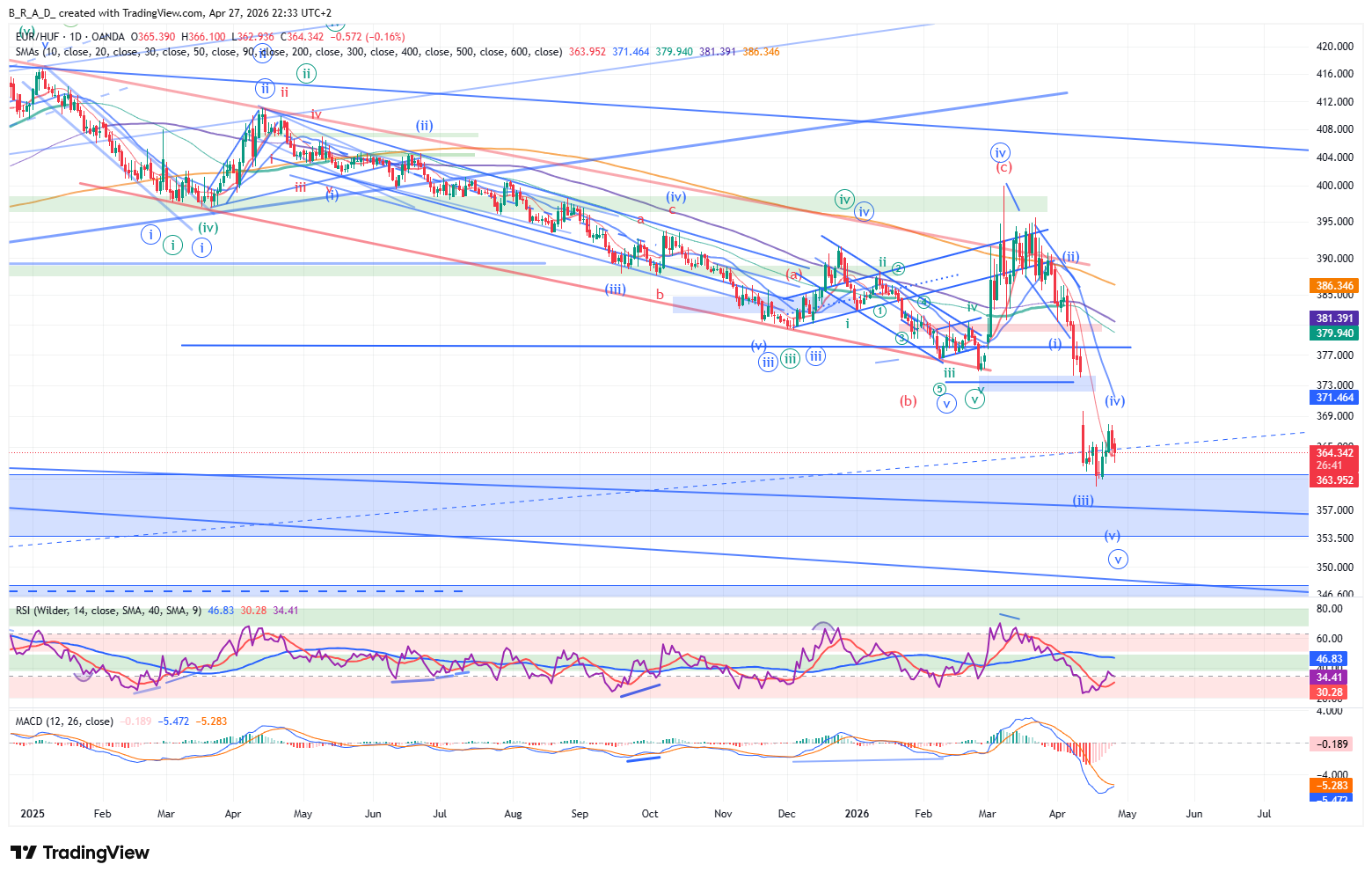Select the green 379.940 price tag

(1334, 333)
